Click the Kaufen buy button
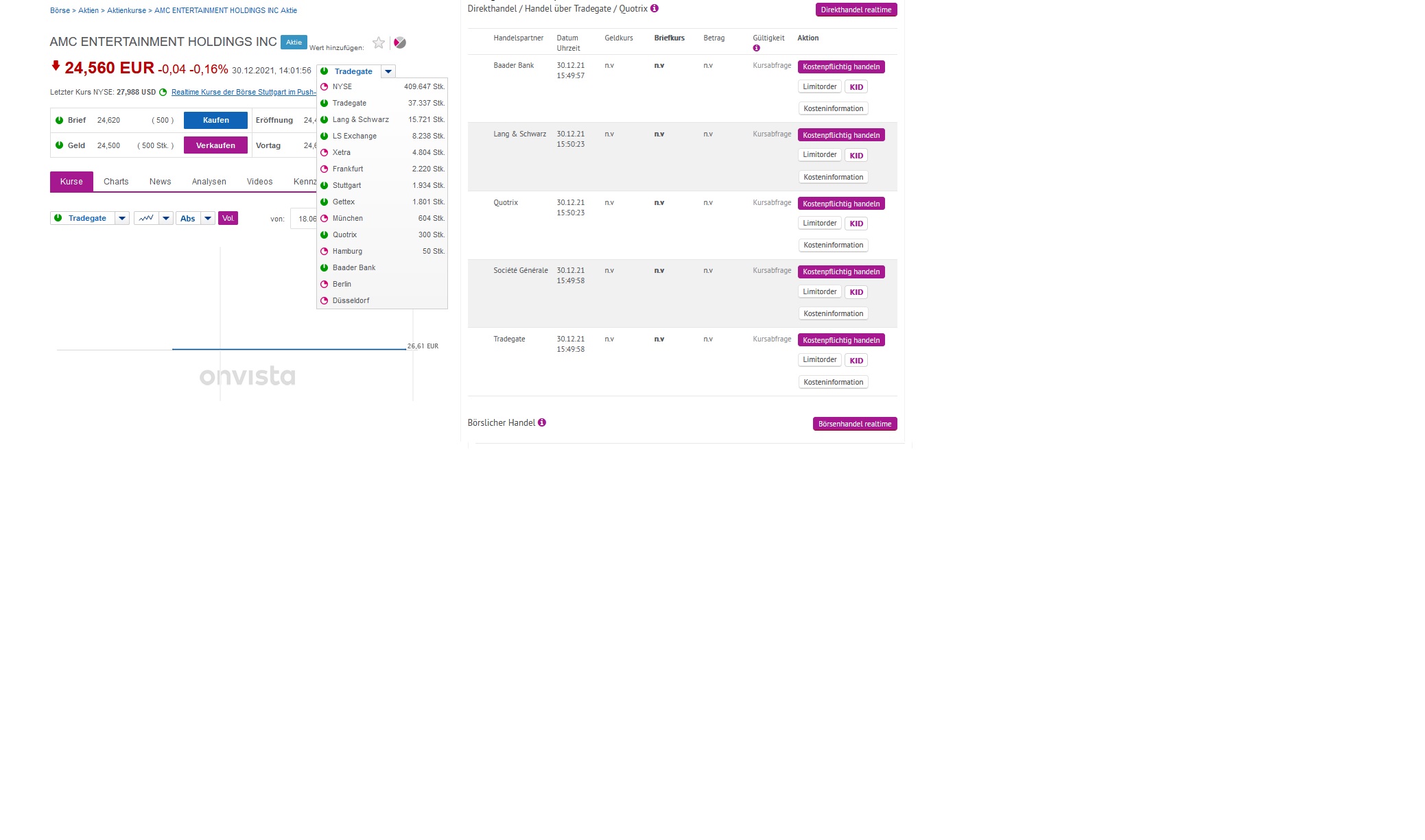 (x=215, y=120)
